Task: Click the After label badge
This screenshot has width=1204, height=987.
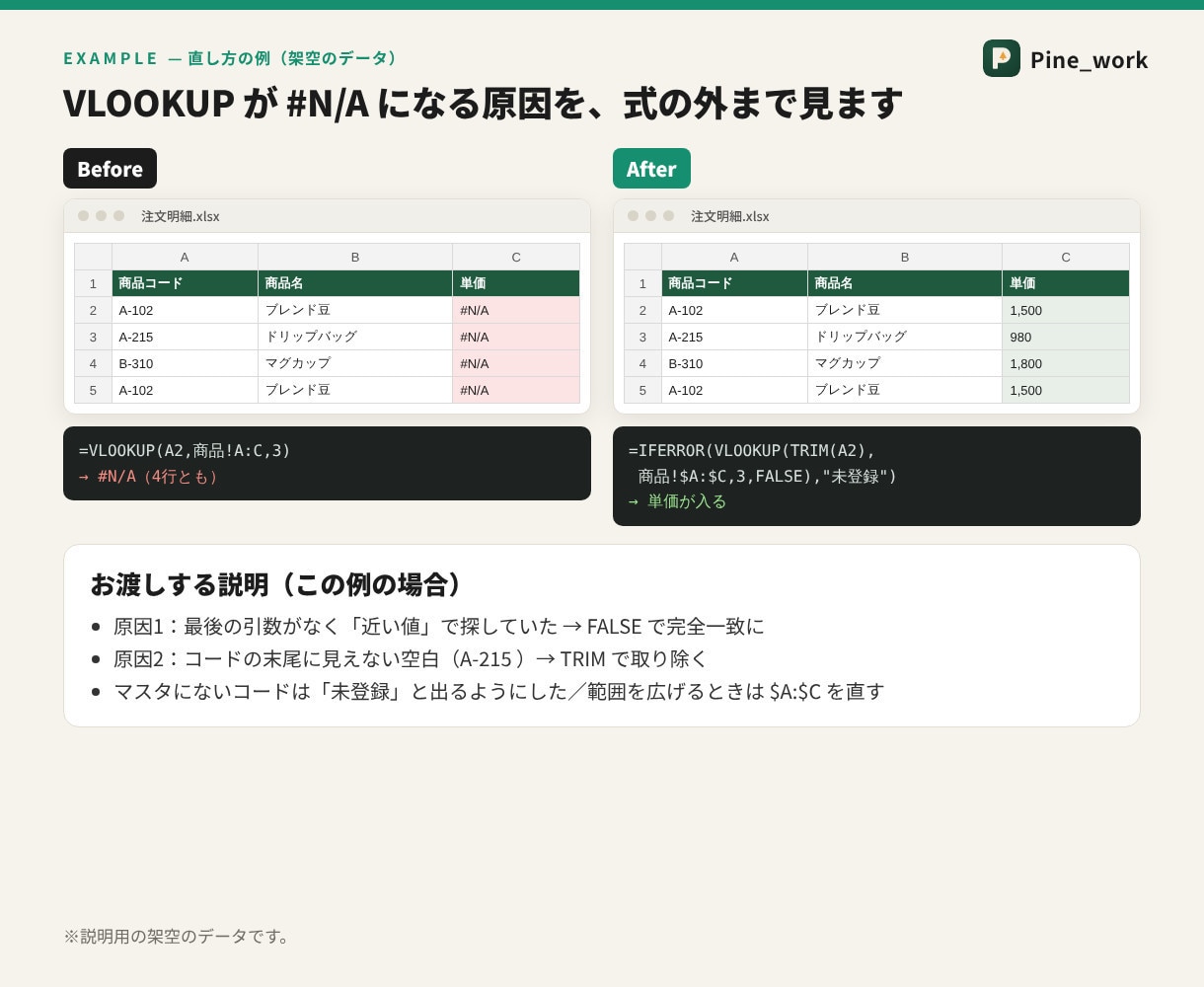Action: coord(651,169)
